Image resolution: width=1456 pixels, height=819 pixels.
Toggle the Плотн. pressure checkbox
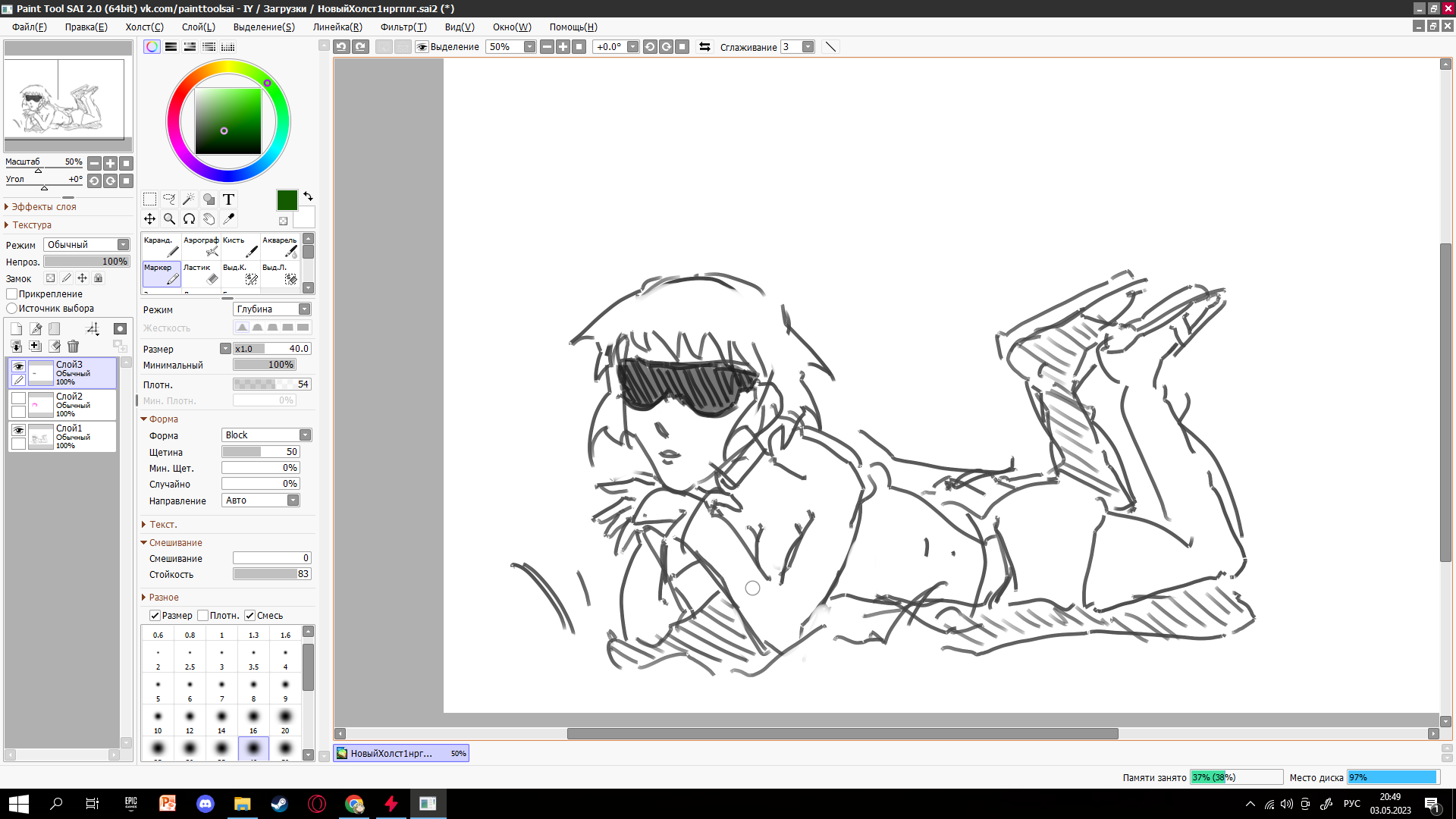(x=203, y=616)
